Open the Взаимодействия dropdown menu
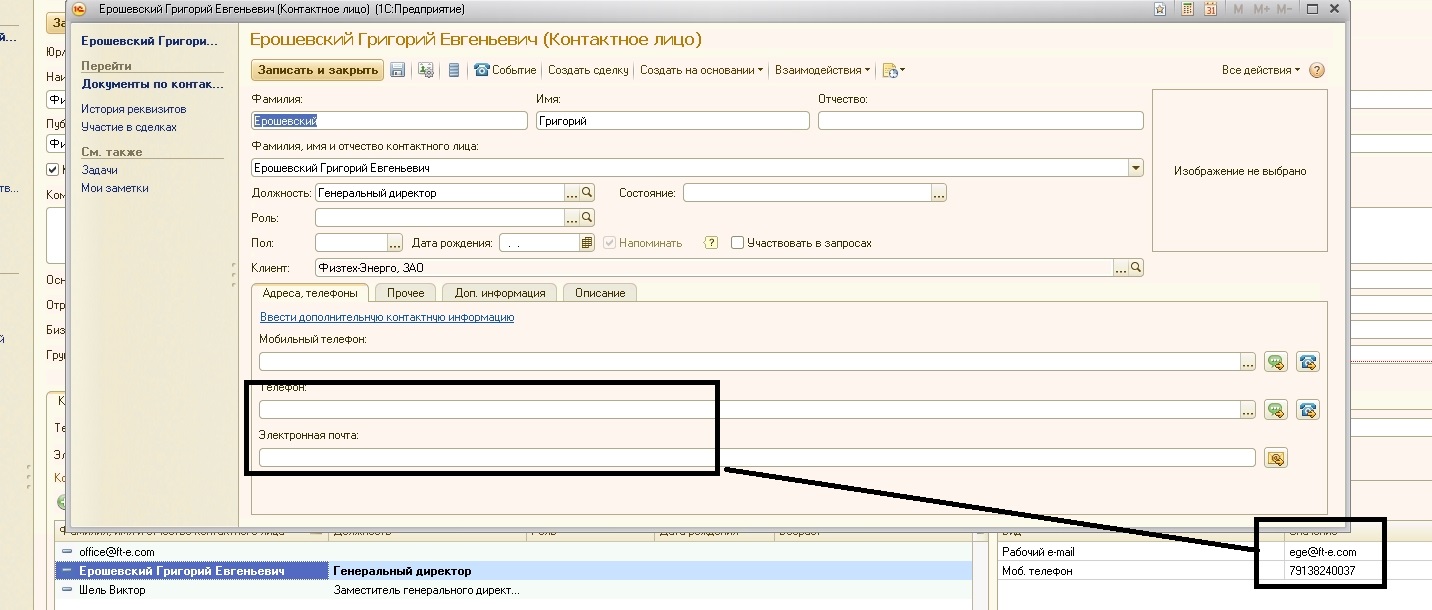 click(822, 70)
